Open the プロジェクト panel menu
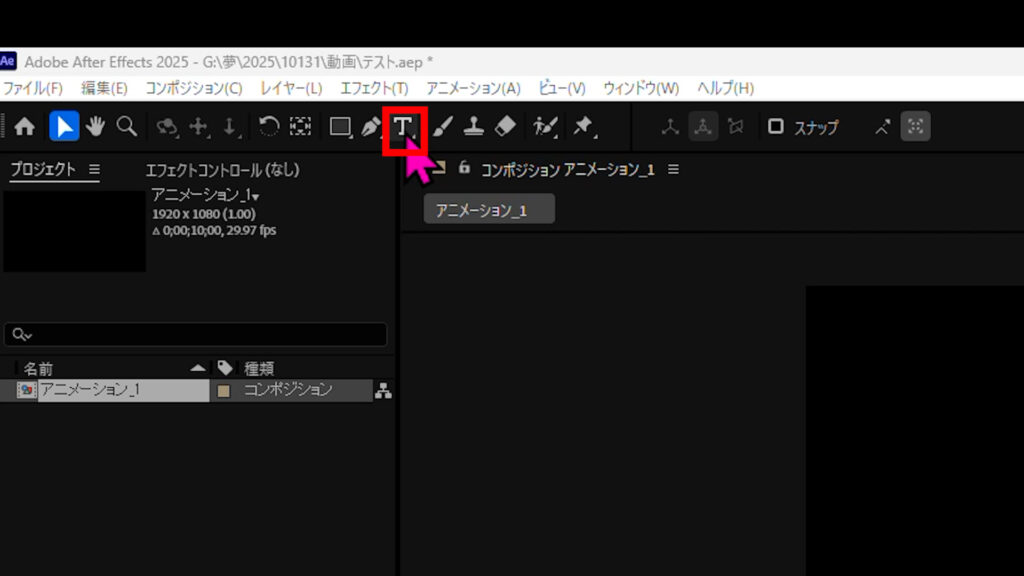This screenshot has height=576, width=1024. click(x=94, y=170)
